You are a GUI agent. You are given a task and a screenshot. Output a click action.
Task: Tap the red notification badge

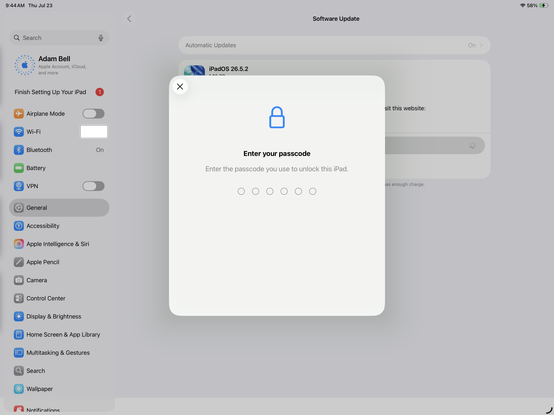[100, 92]
